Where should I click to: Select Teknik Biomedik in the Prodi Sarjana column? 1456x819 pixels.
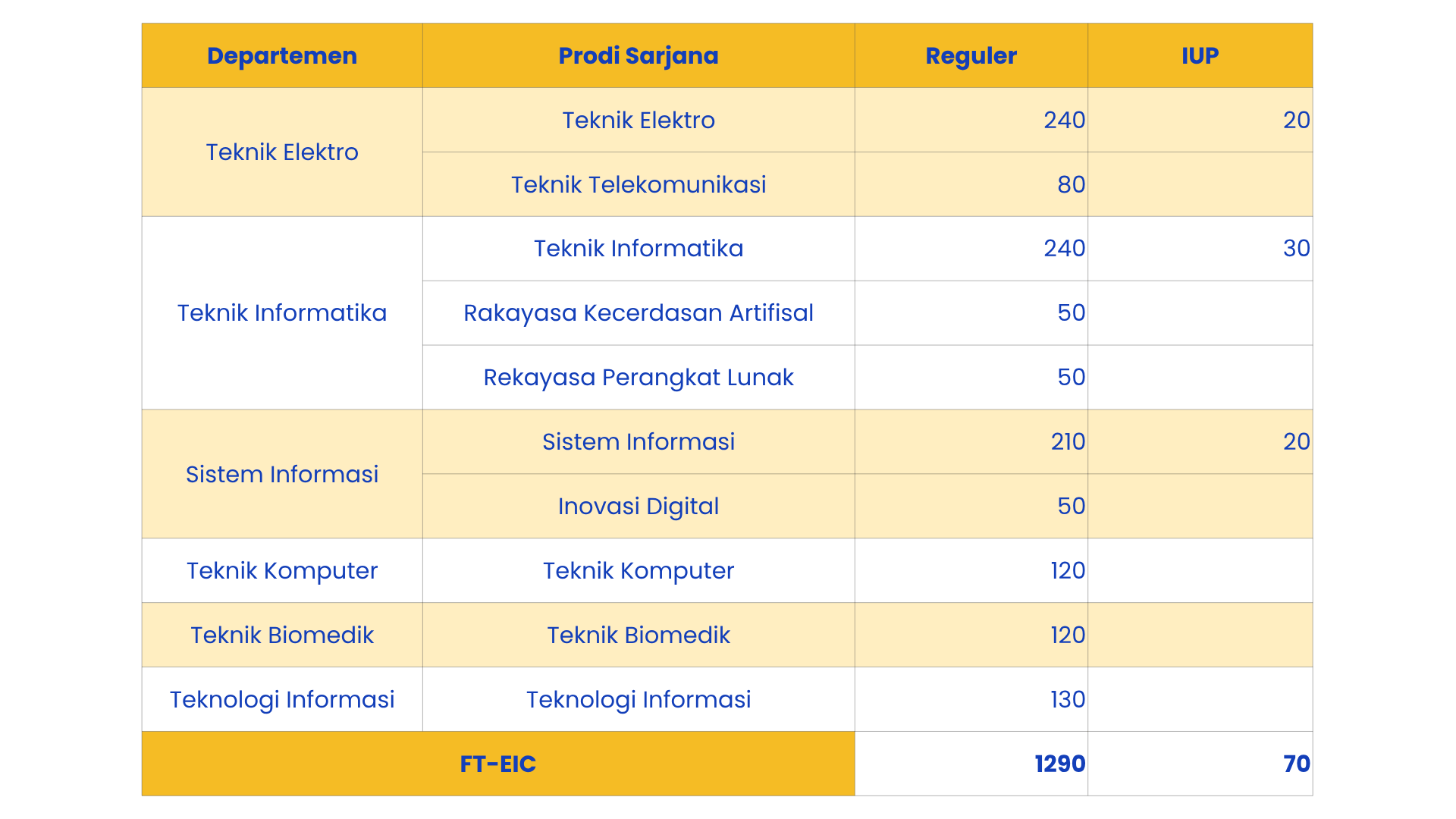[x=638, y=635]
